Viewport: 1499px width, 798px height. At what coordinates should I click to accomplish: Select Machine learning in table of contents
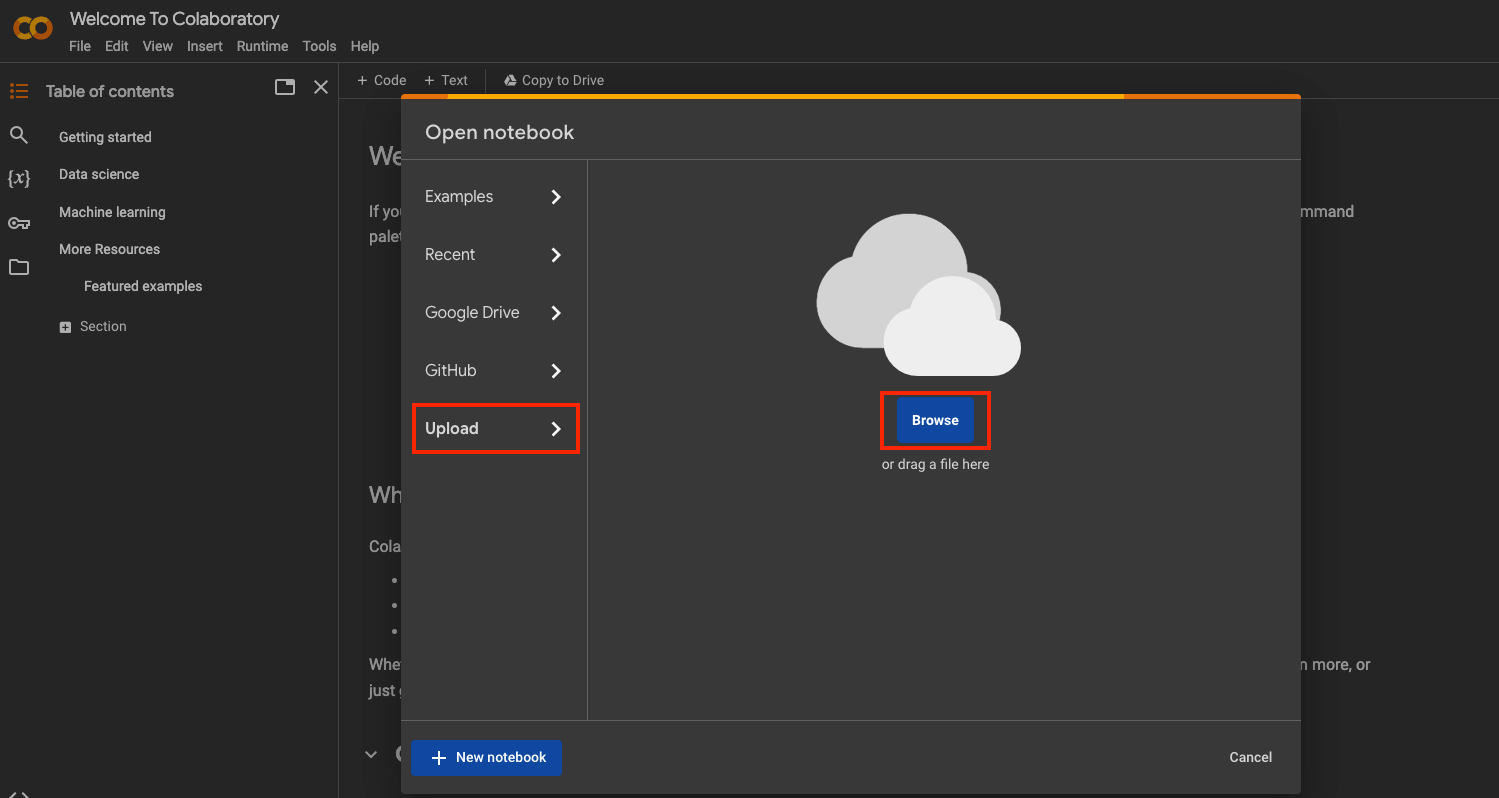coord(112,211)
